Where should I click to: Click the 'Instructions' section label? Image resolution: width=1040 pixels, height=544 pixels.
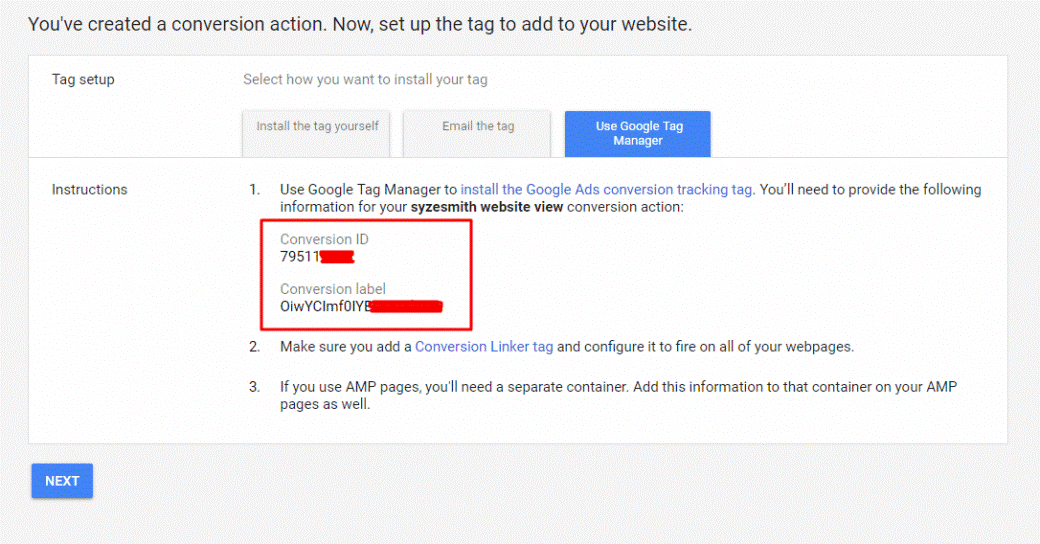[x=90, y=190]
